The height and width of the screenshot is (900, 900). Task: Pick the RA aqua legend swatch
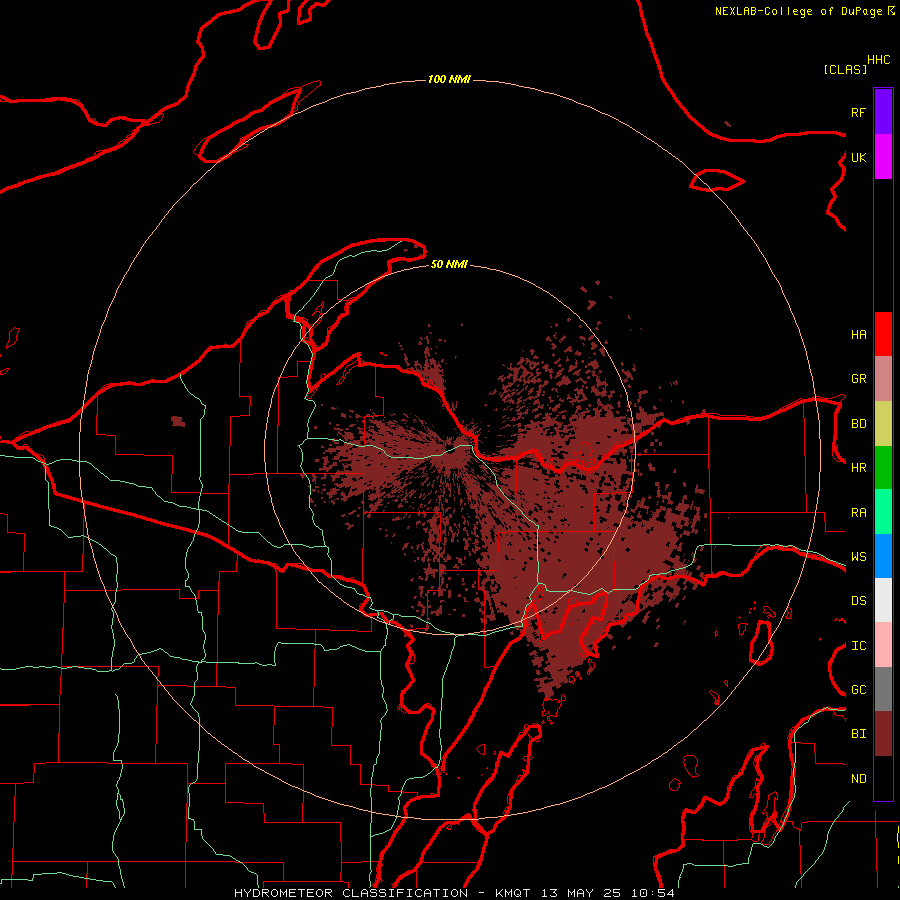coord(883,512)
